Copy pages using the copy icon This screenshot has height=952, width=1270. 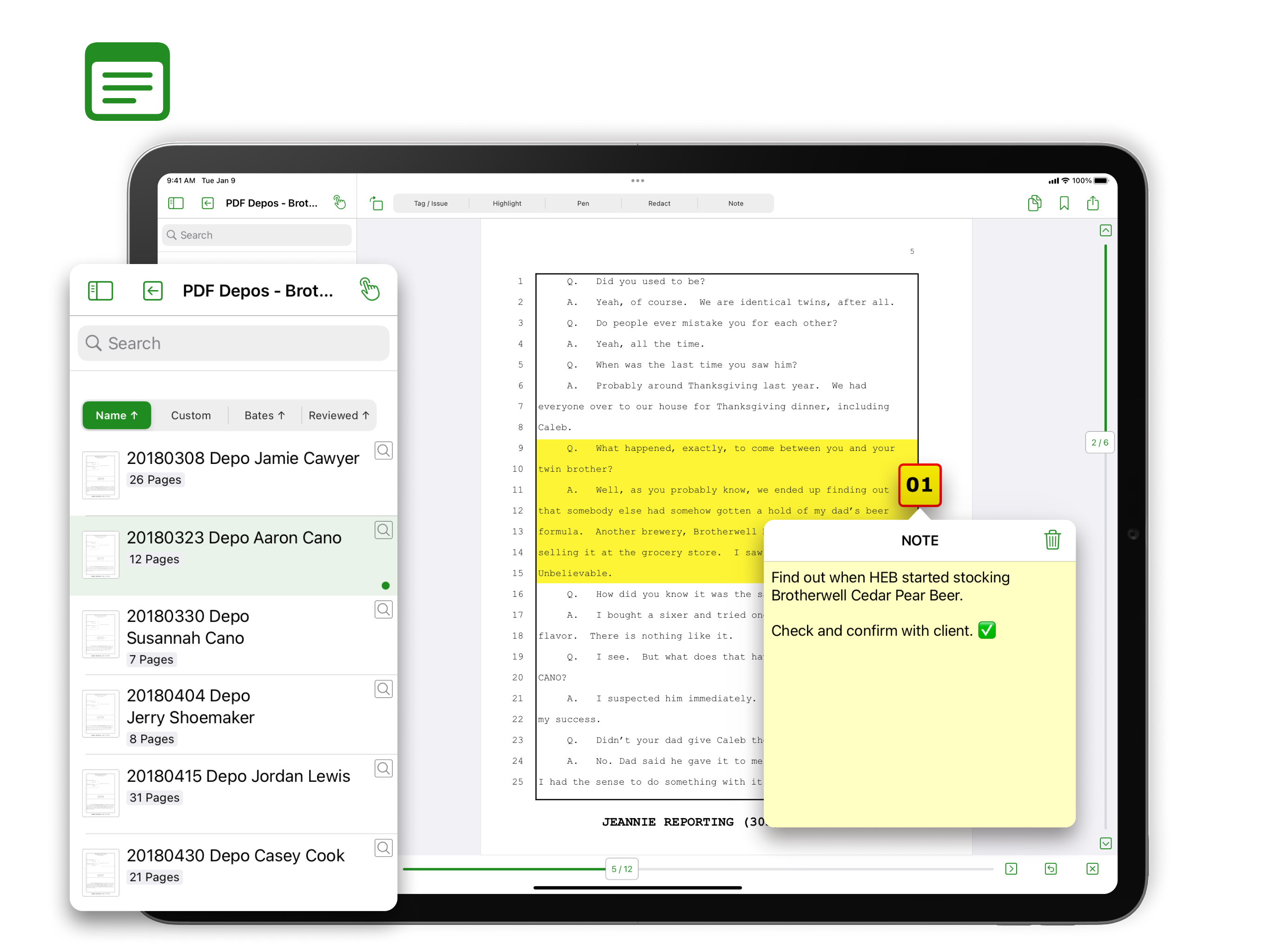[x=1035, y=203]
